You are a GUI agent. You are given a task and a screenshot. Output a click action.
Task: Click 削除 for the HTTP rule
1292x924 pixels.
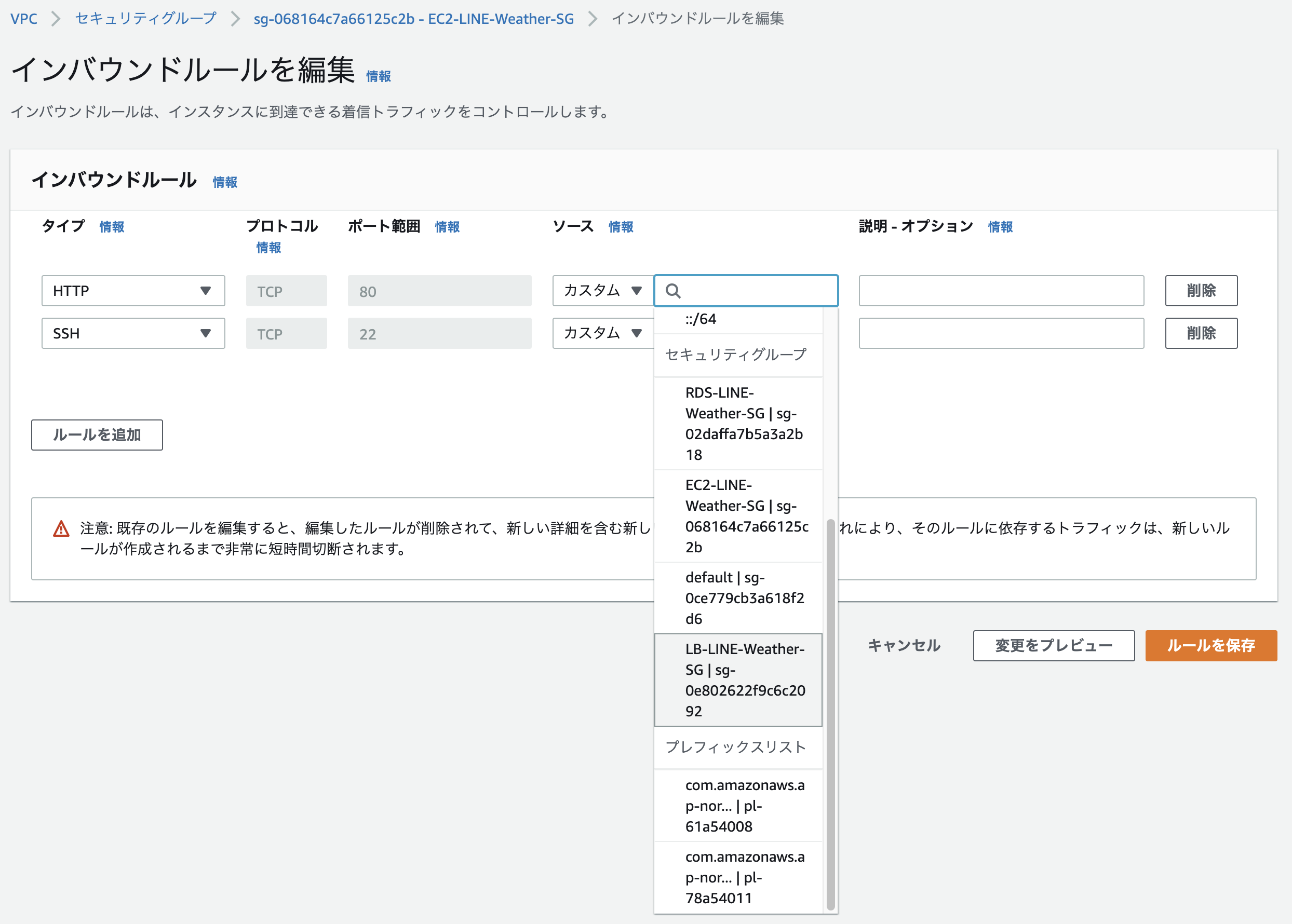[1201, 291]
